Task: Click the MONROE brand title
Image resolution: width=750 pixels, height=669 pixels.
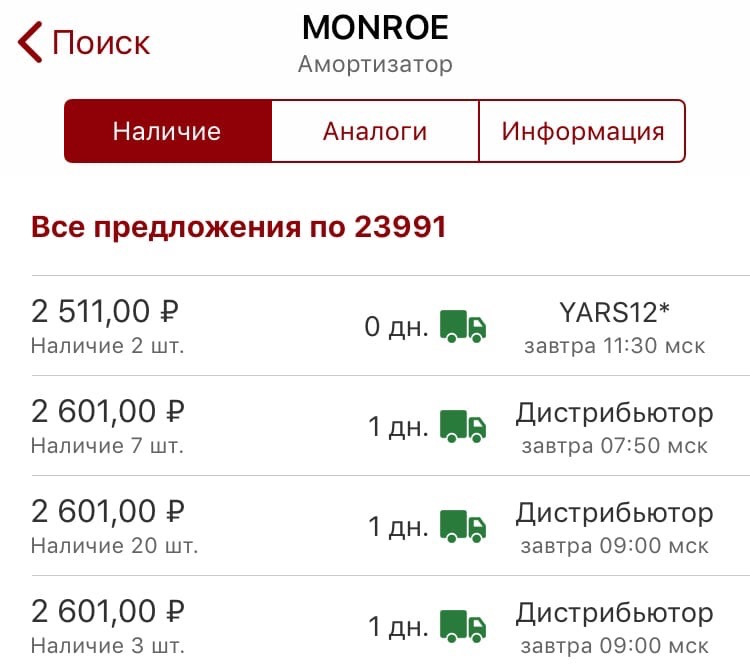Action: tap(375, 27)
